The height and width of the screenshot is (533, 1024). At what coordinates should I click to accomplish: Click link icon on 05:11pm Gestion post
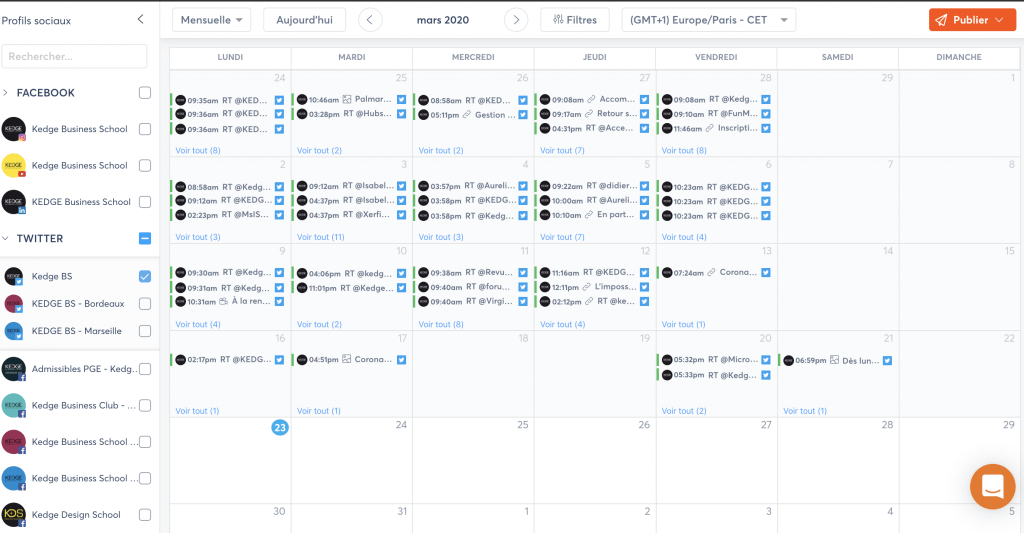pyautogui.click(x=467, y=115)
